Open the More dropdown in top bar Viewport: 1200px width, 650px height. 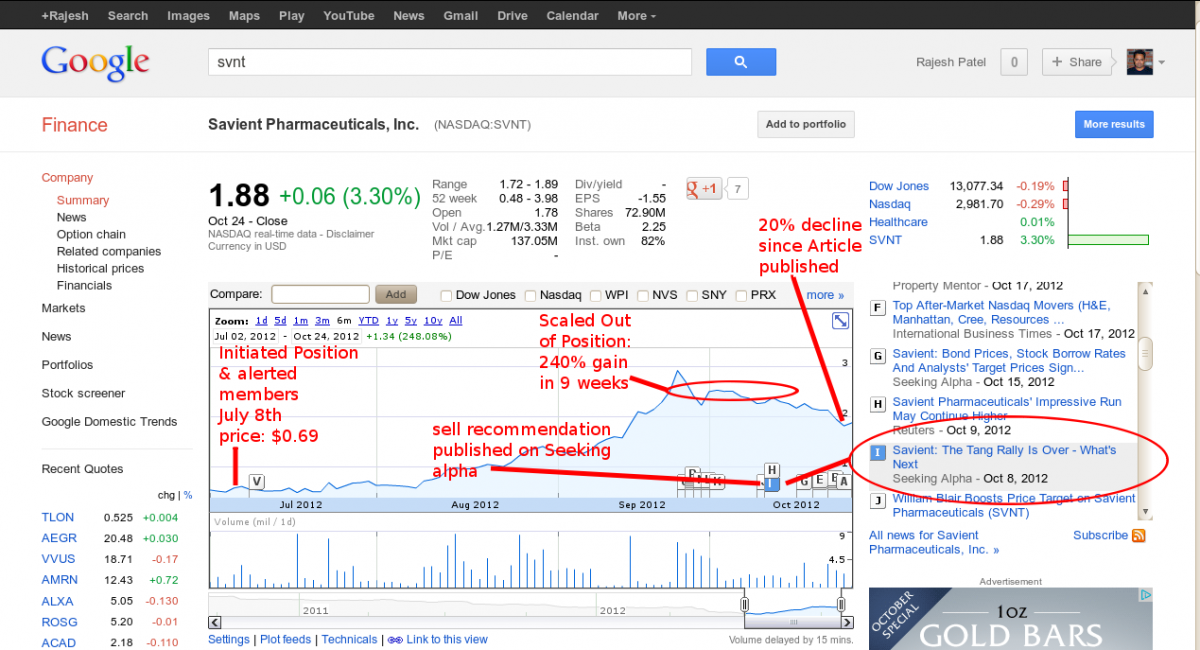pyautogui.click(x=637, y=15)
